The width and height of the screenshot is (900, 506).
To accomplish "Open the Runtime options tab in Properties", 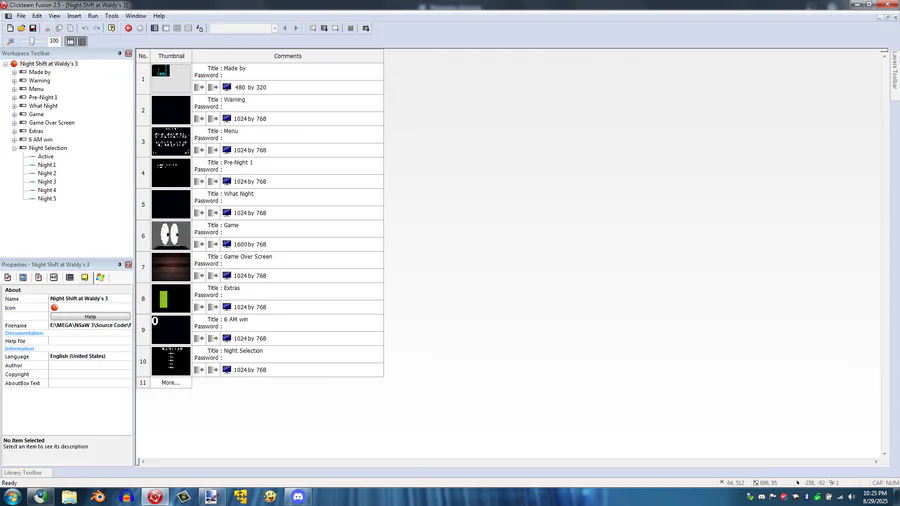I will tap(38, 278).
